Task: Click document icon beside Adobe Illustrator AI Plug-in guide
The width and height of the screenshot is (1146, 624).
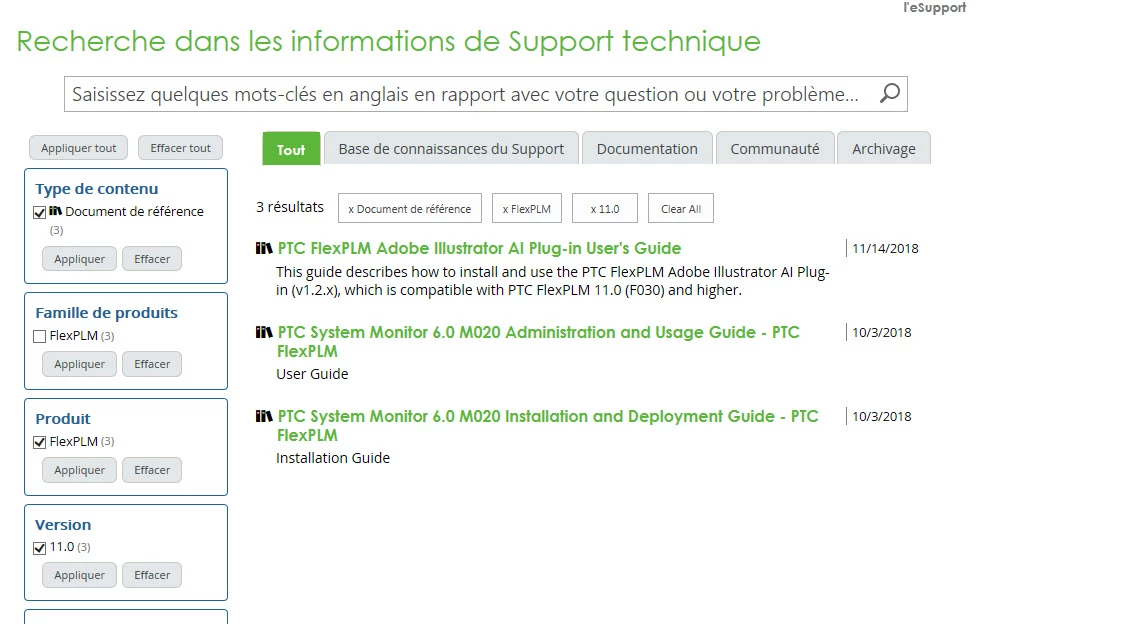Action: pyautogui.click(x=264, y=248)
